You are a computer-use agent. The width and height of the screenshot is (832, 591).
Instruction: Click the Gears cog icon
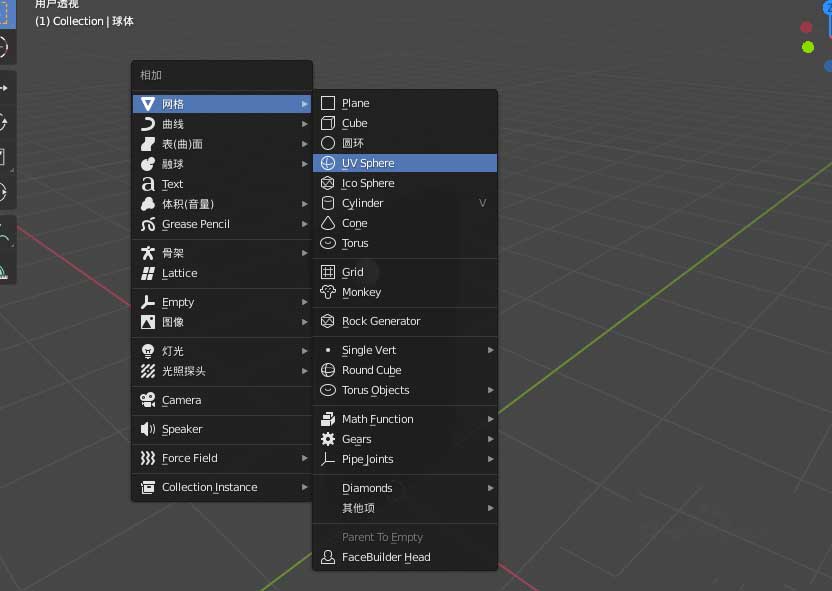pos(328,439)
